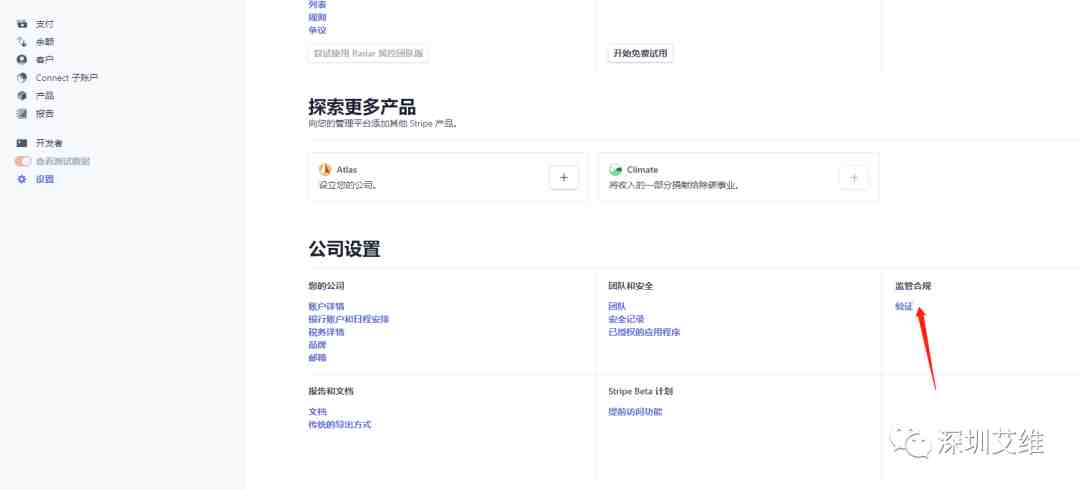Click the 支付 payments icon in sidebar
This screenshot has width=1080, height=490.
pos(22,24)
